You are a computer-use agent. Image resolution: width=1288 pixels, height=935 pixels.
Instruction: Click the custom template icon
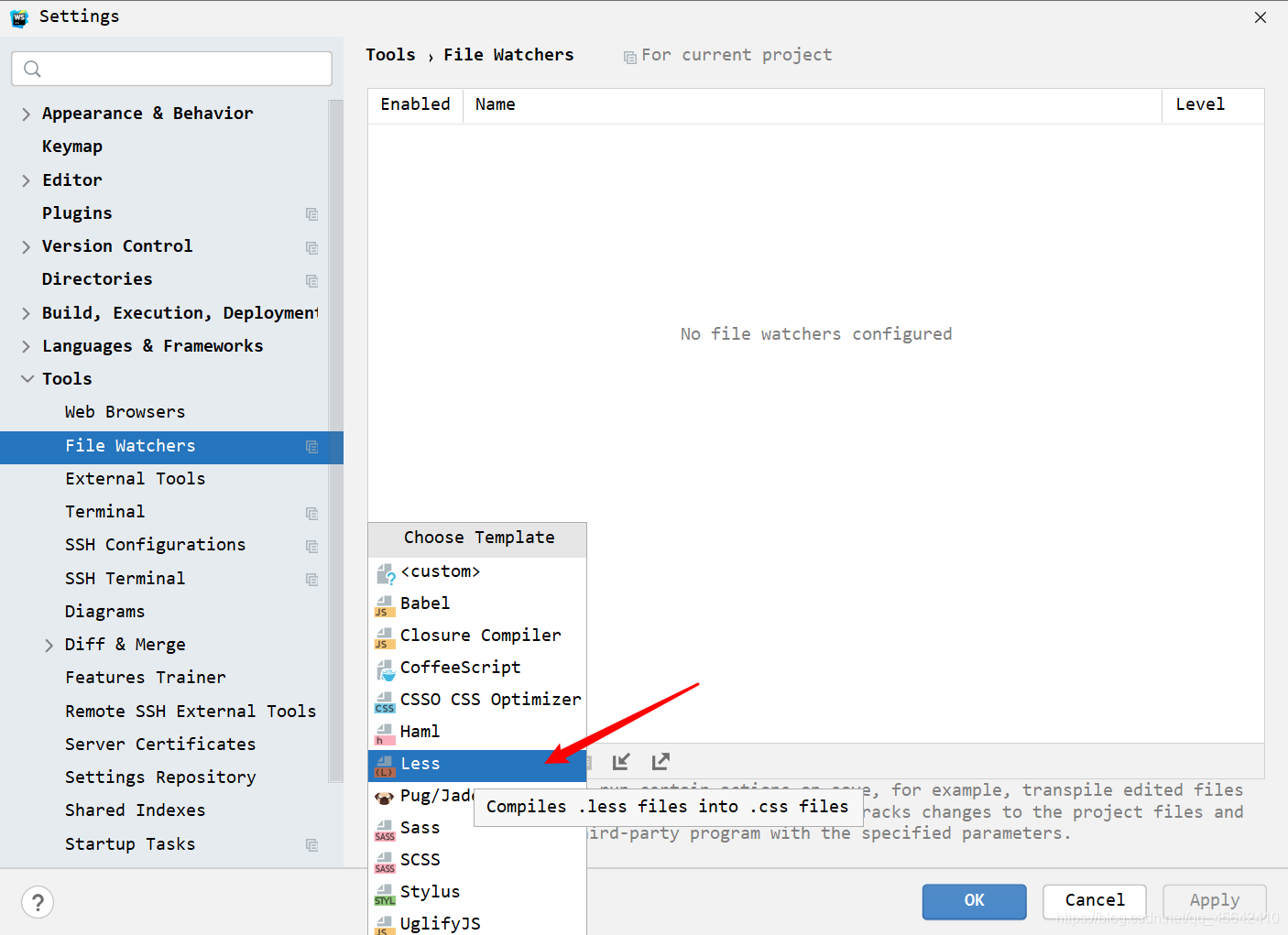pyautogui.click(x=386, y=573)
